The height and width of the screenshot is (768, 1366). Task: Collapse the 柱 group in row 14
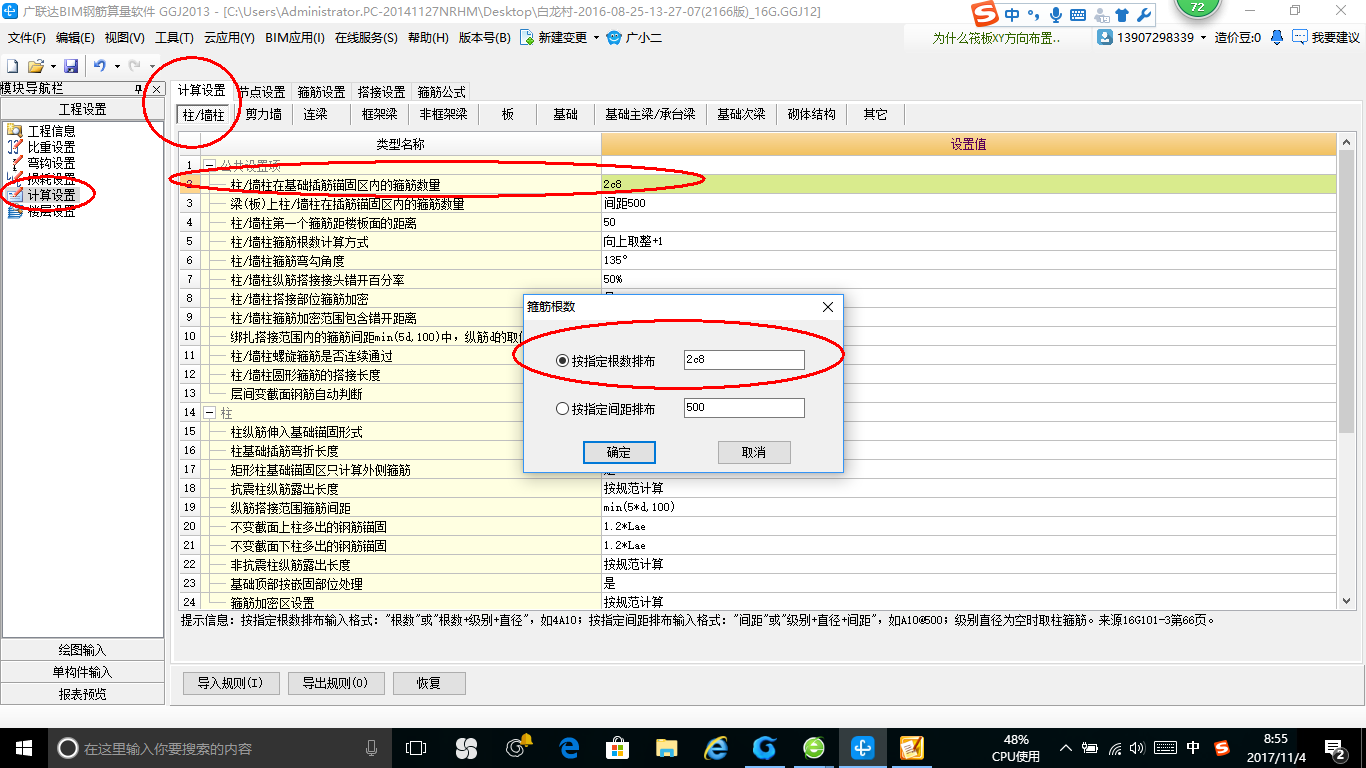tap(209, 412)
